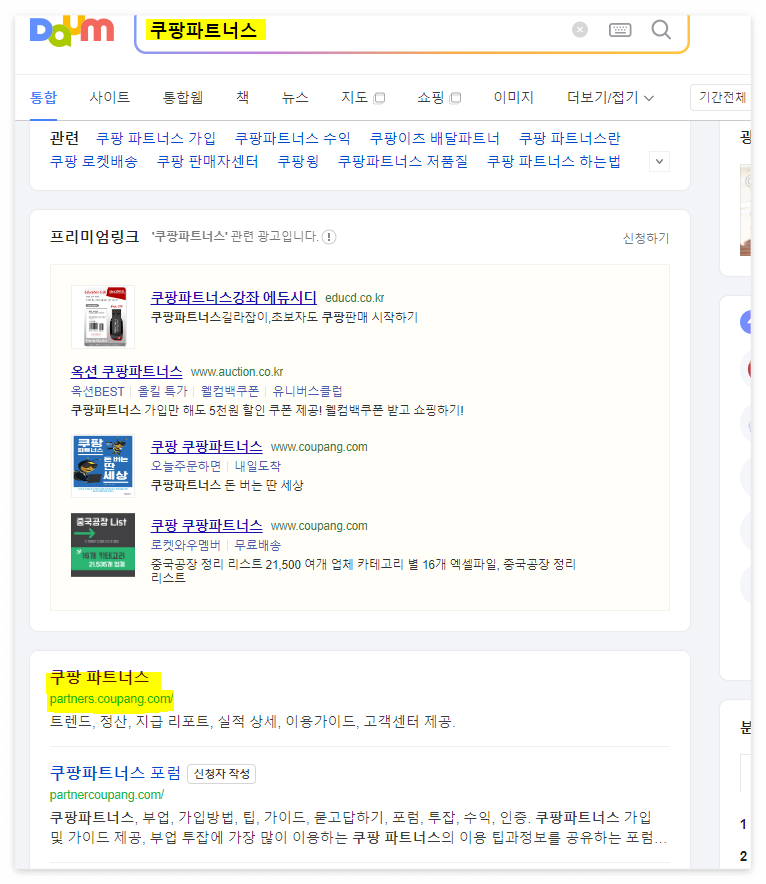Click related search 쿠팡파트너스 수익
Viewport: 766px width, 884px height.
click(x=292, y=138)
